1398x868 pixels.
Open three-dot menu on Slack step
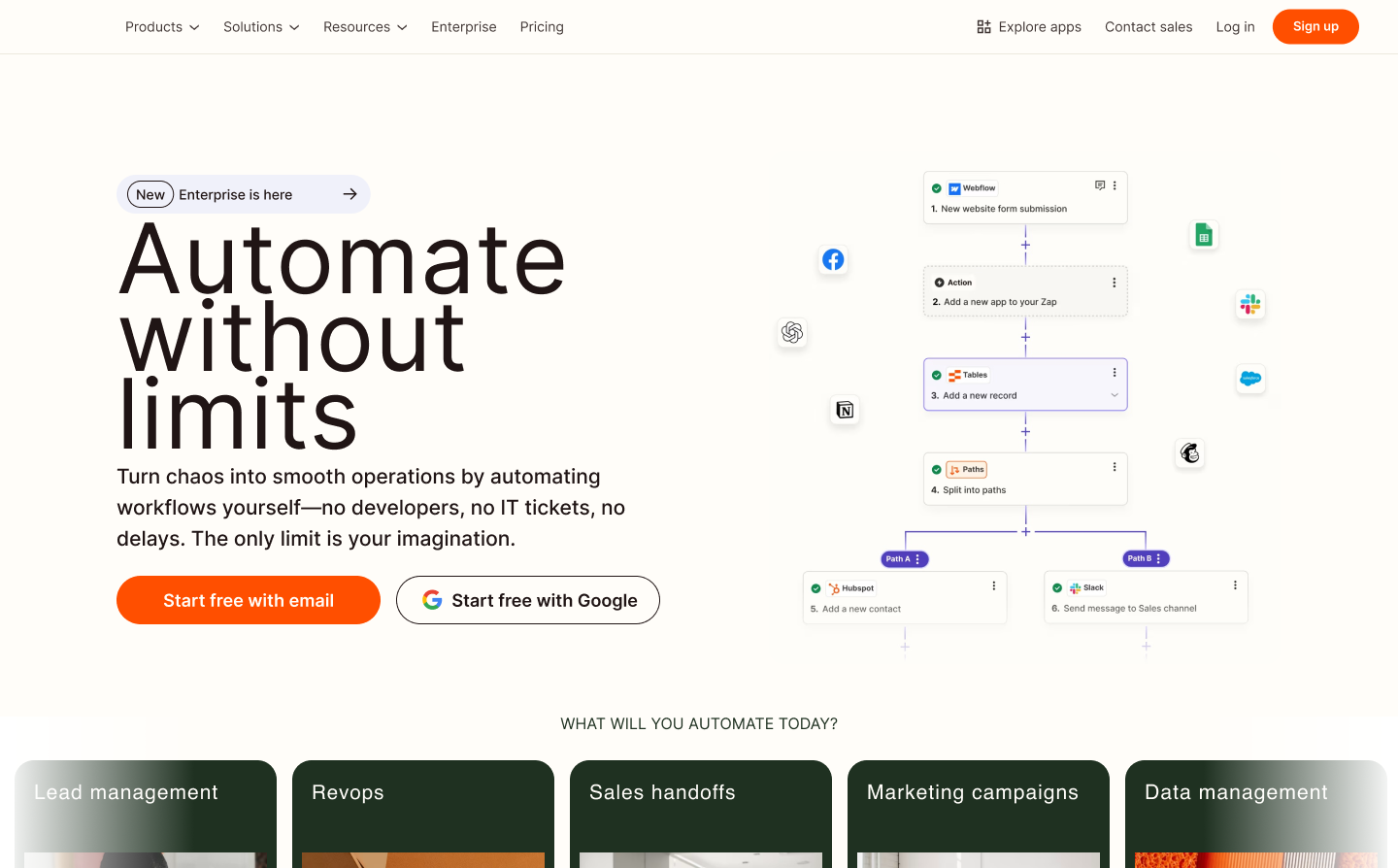click(x=1235, y=585)
